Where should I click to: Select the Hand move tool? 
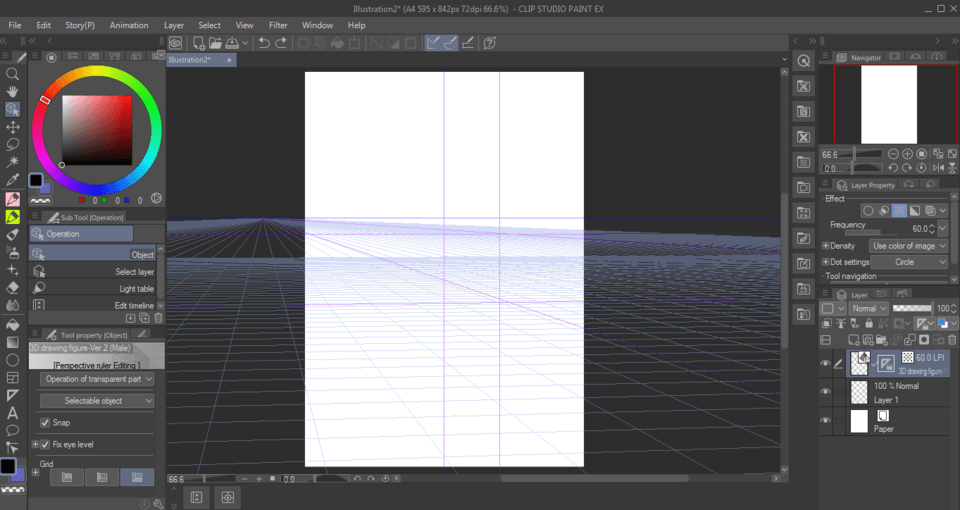tap(12, 92)
